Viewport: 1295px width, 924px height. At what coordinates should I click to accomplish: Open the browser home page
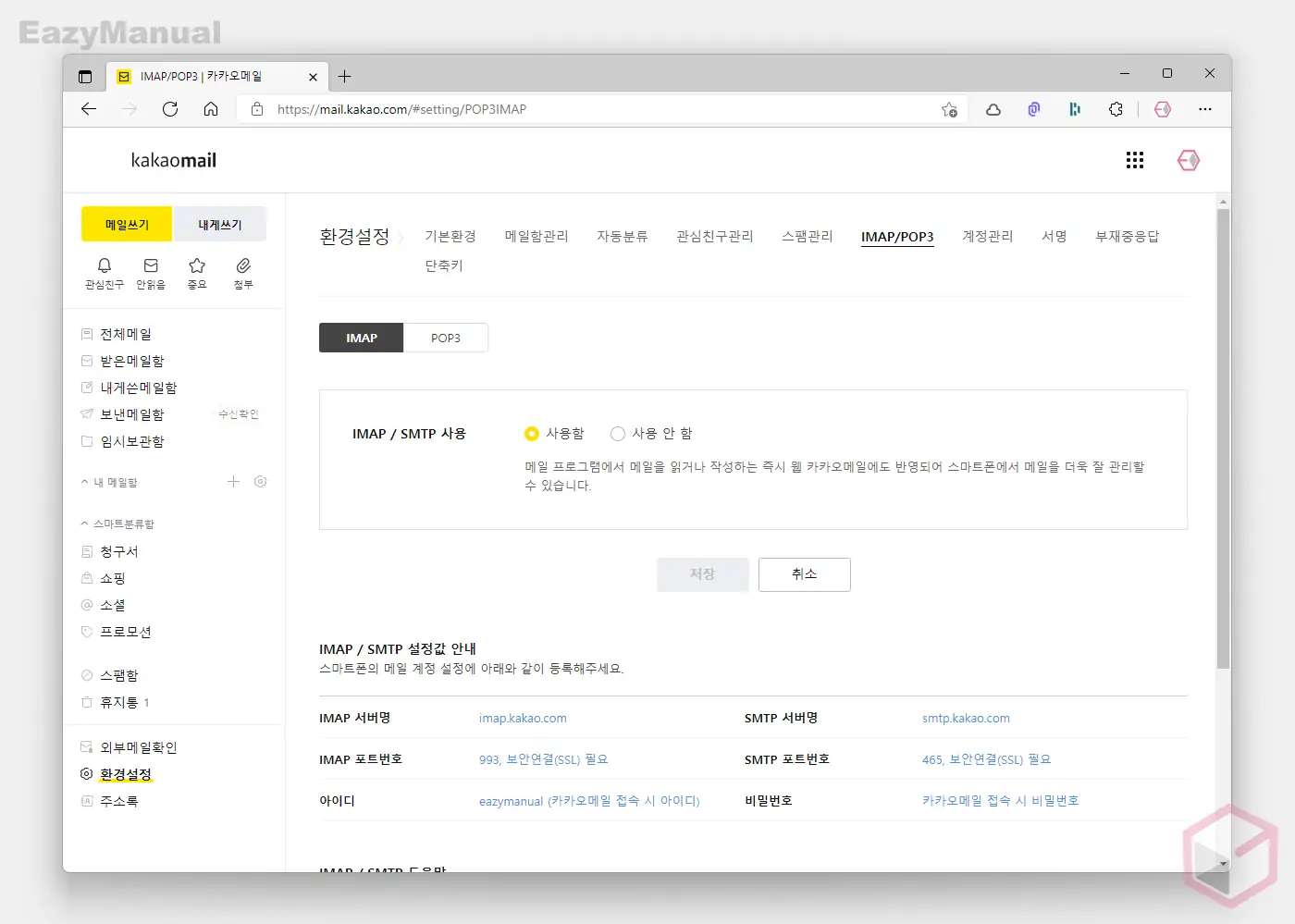[x=211, y=109]
